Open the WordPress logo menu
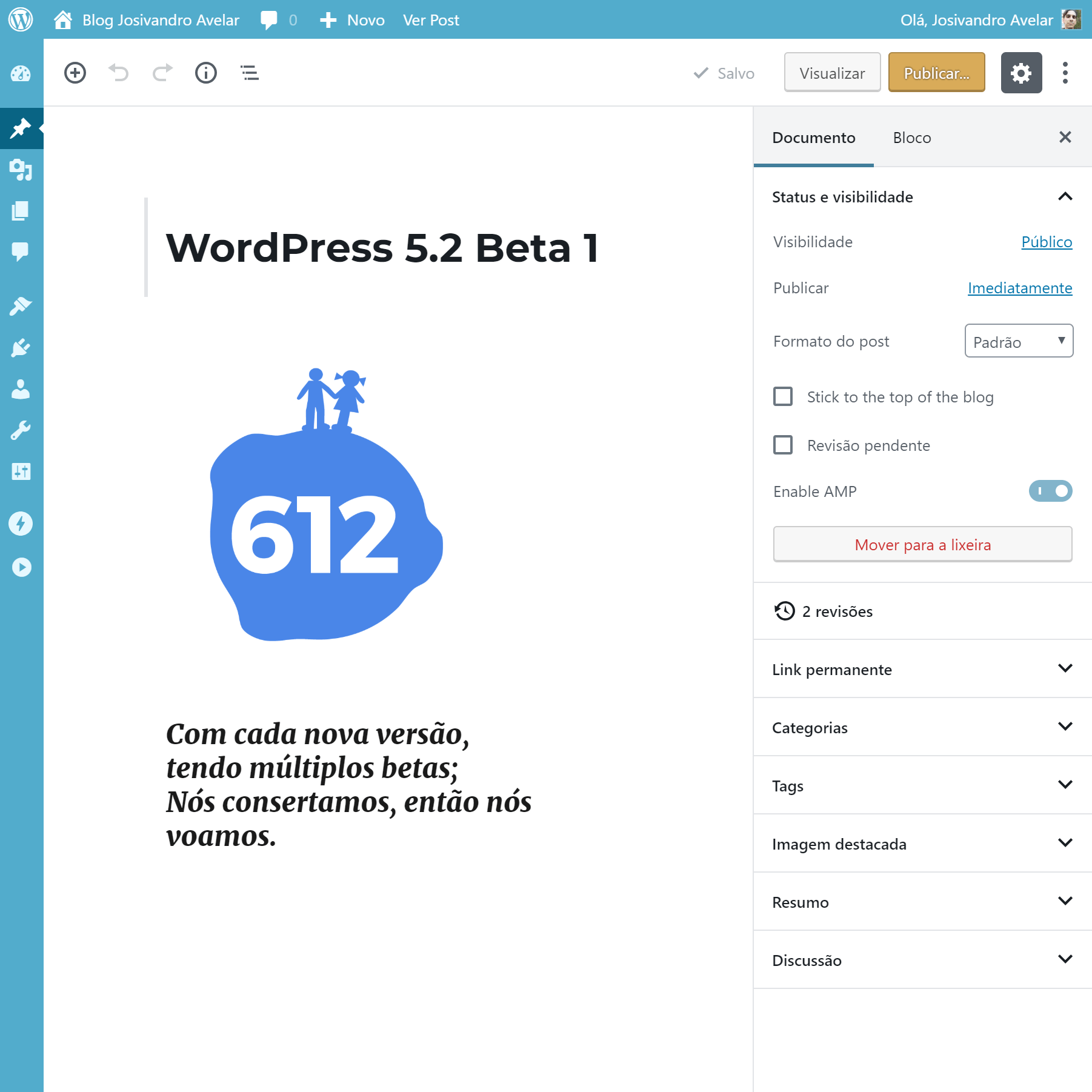This screenshot has width=1092, height=1092. [x=21, y=19]
